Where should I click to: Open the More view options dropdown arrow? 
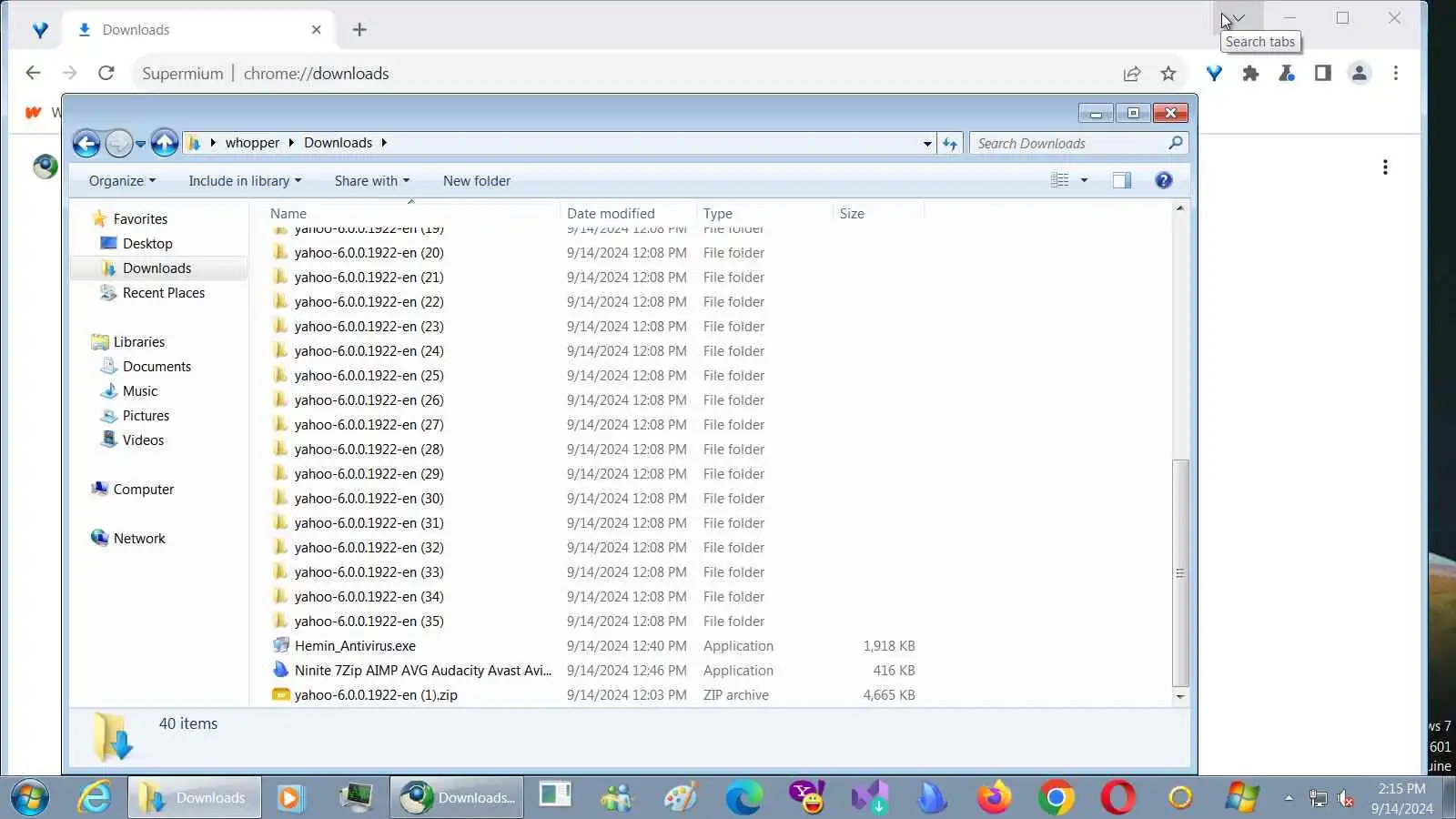click(x=1084, y=180)
